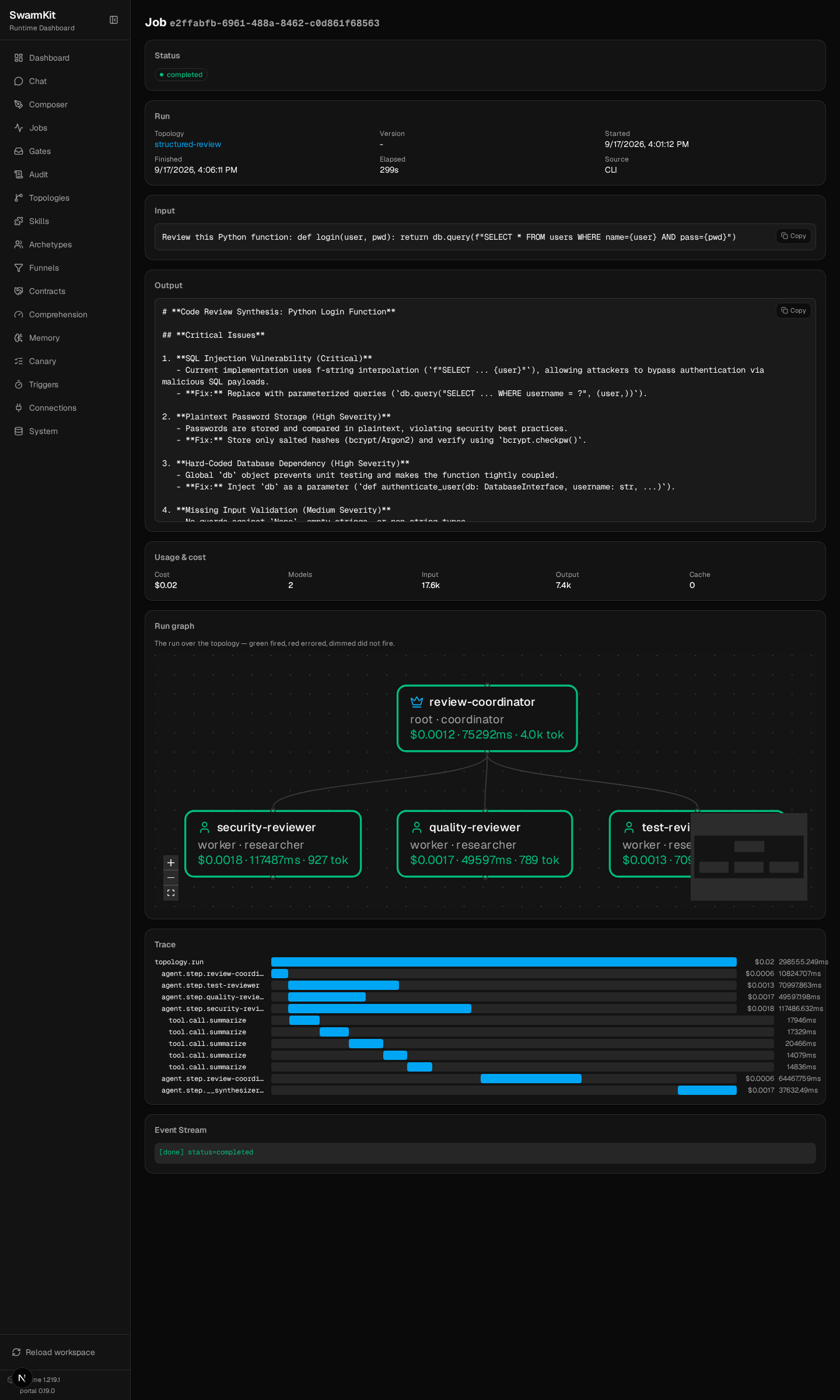Click the agent.step.test-reviewer trace bar
840x1400 pixels.
(x=344, y=985)
